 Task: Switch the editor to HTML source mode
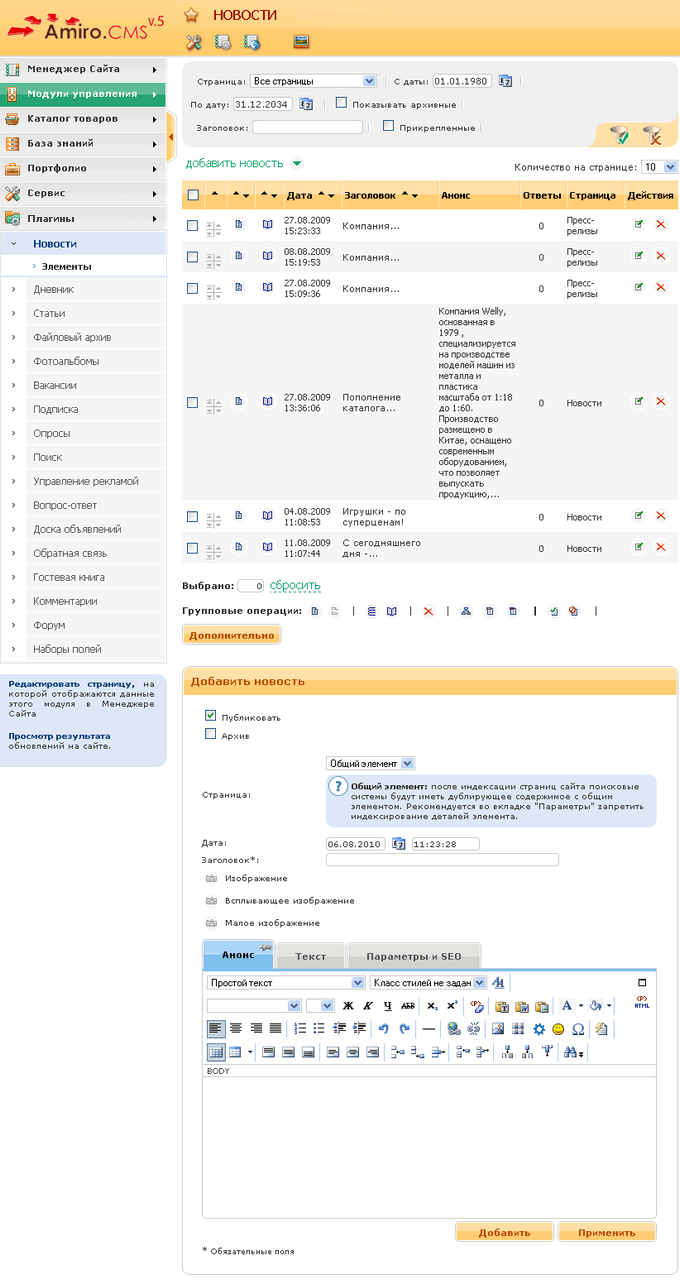[641, 1004]
